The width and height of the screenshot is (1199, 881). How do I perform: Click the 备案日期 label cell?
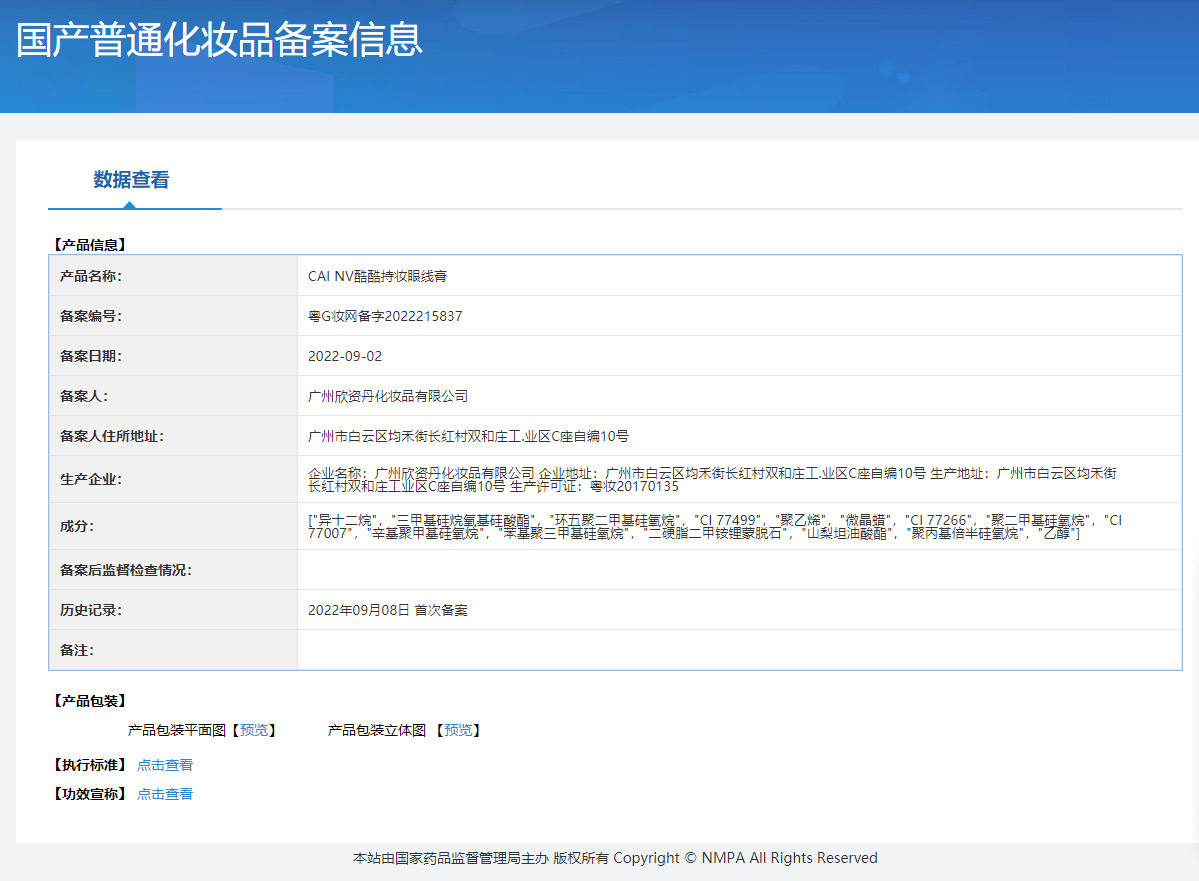pos(173,356)
